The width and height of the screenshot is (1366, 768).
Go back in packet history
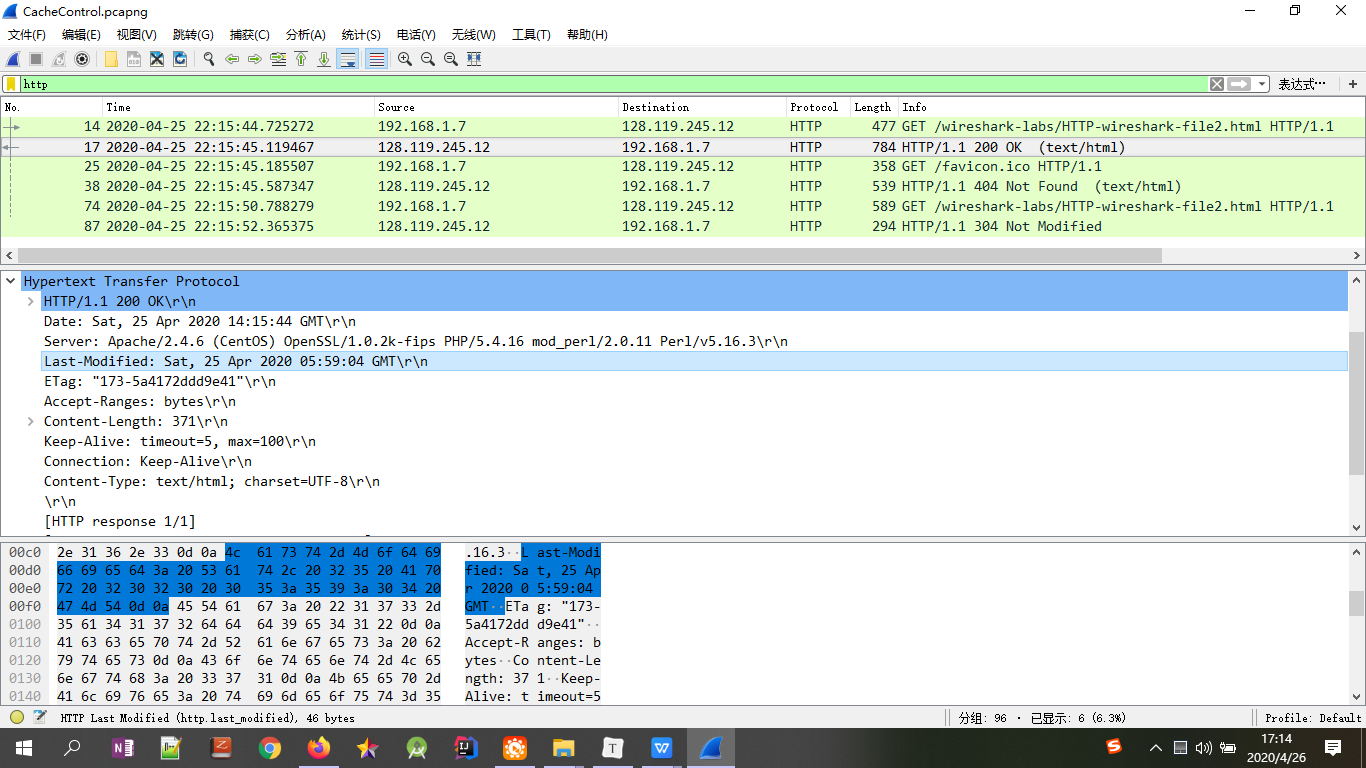point(232,59)
